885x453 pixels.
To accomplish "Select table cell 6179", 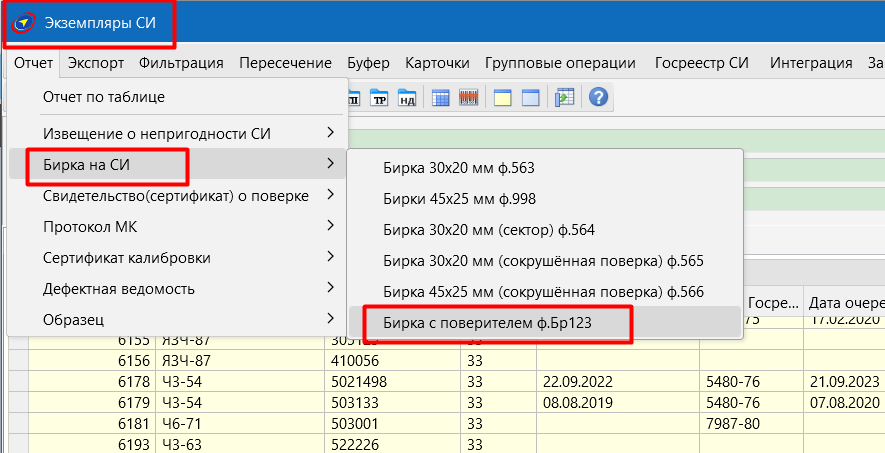I will [x=92, y=403].
